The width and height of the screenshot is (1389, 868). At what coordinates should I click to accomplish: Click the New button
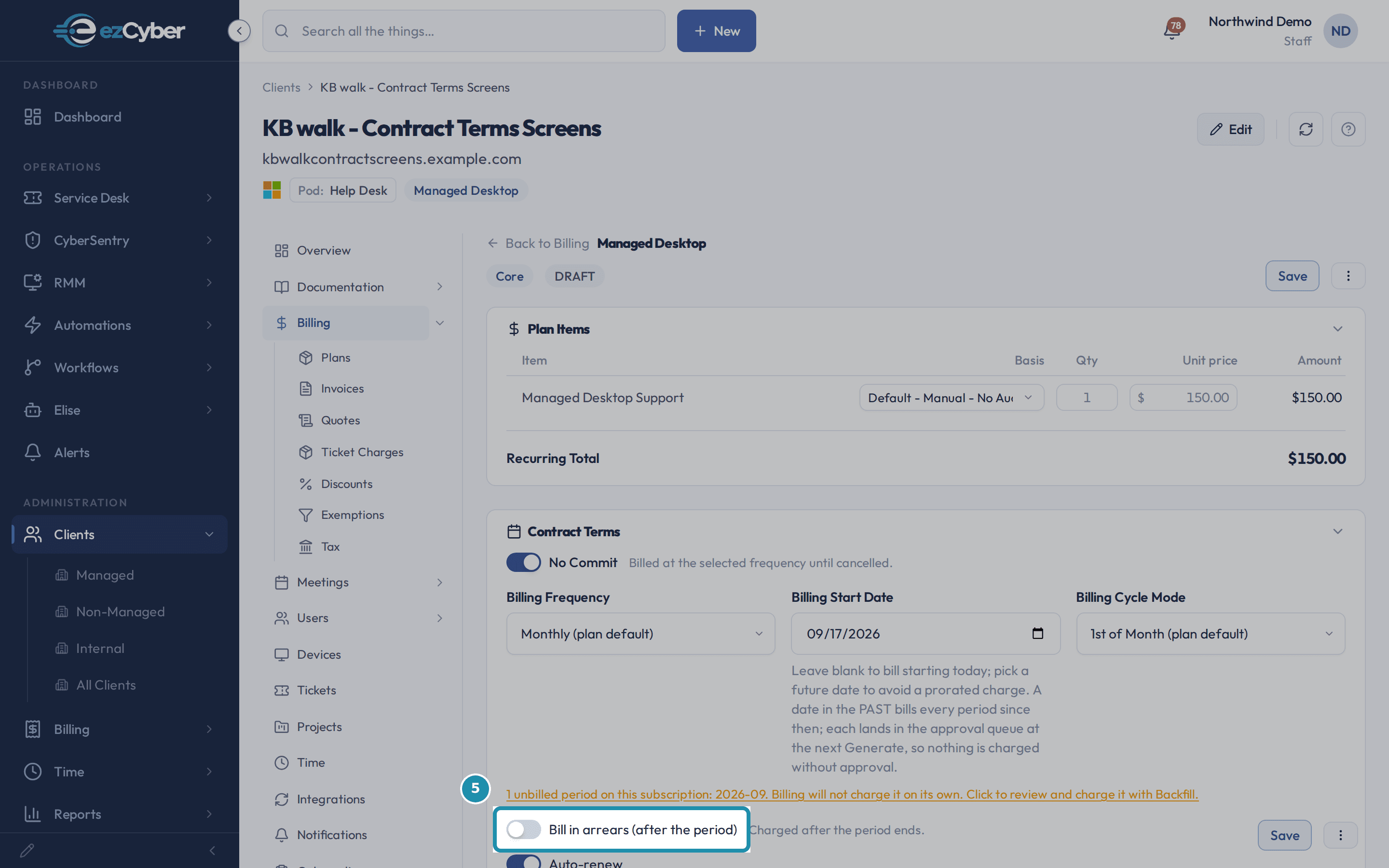(716, 31)
